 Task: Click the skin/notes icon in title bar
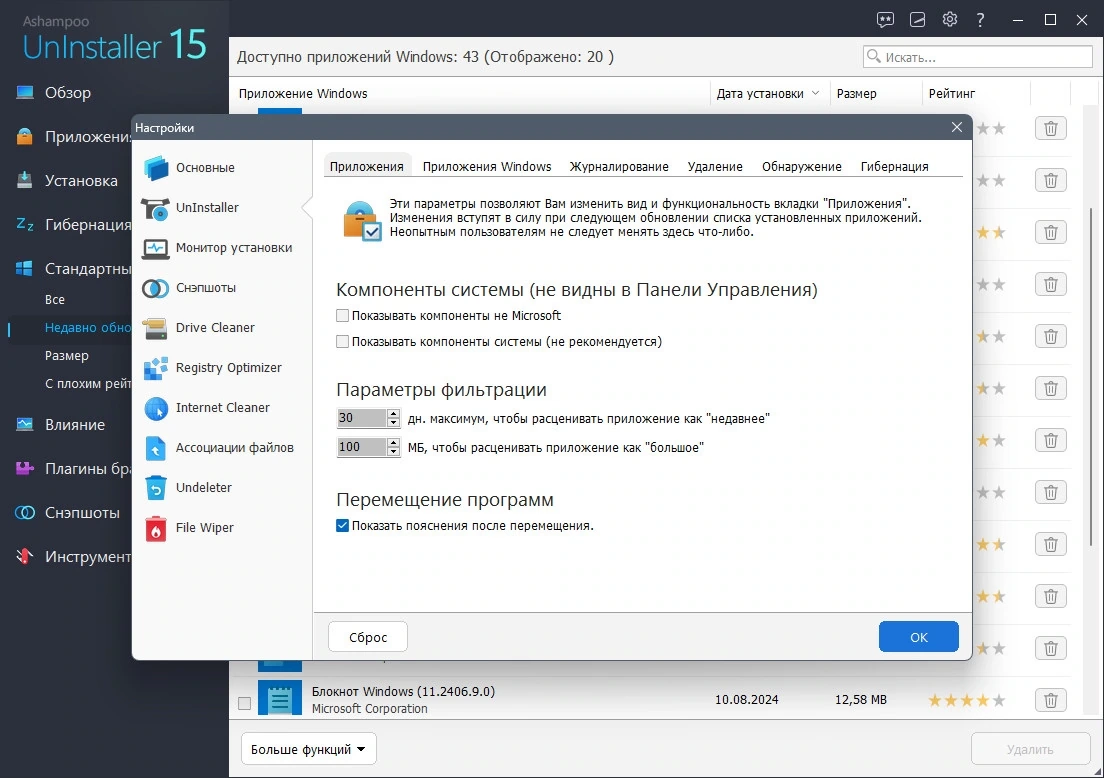pyautogui.click(x=917, y=20)
